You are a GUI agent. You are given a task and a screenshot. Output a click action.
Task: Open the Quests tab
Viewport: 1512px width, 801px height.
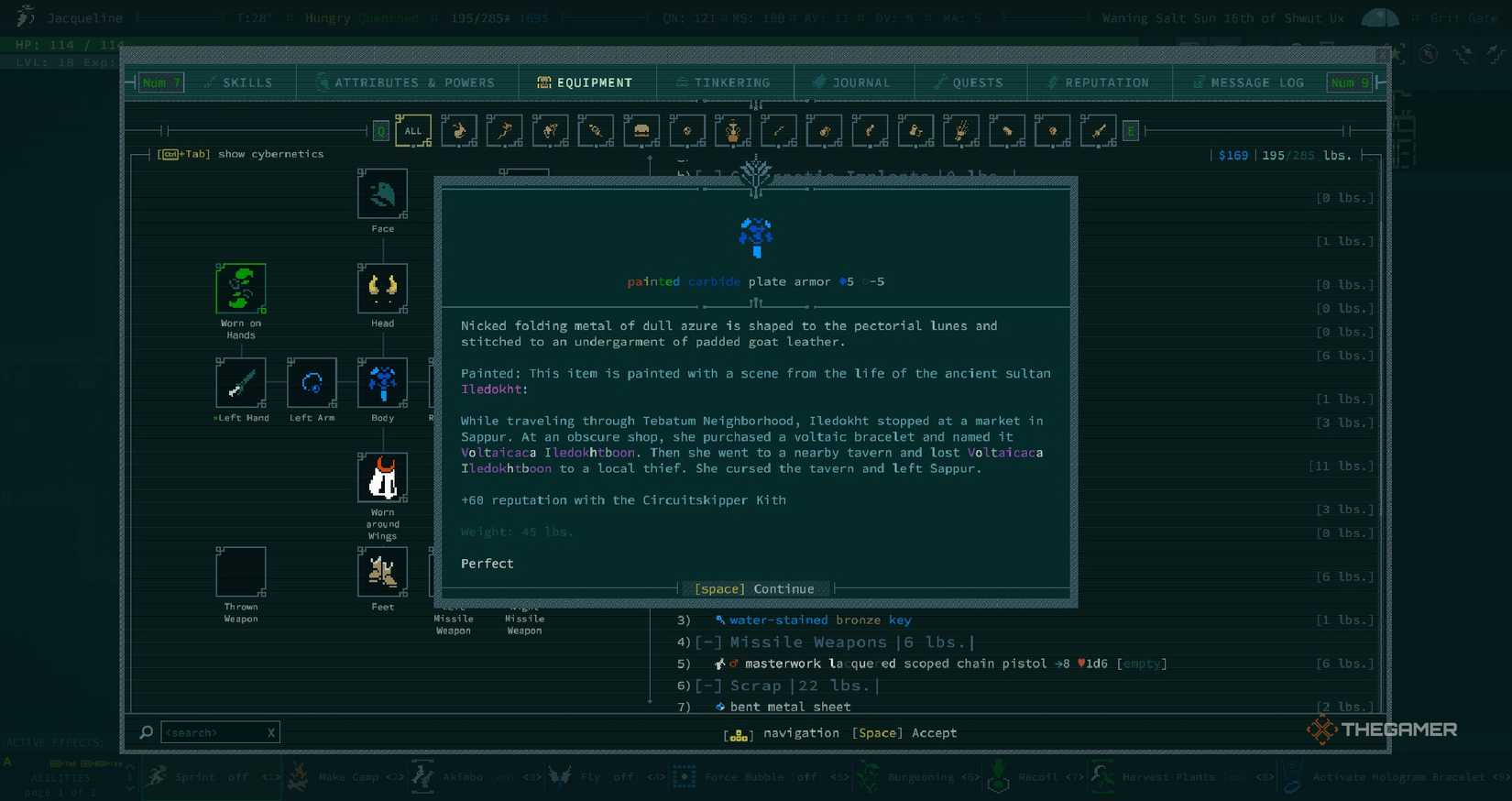[970, 82]
